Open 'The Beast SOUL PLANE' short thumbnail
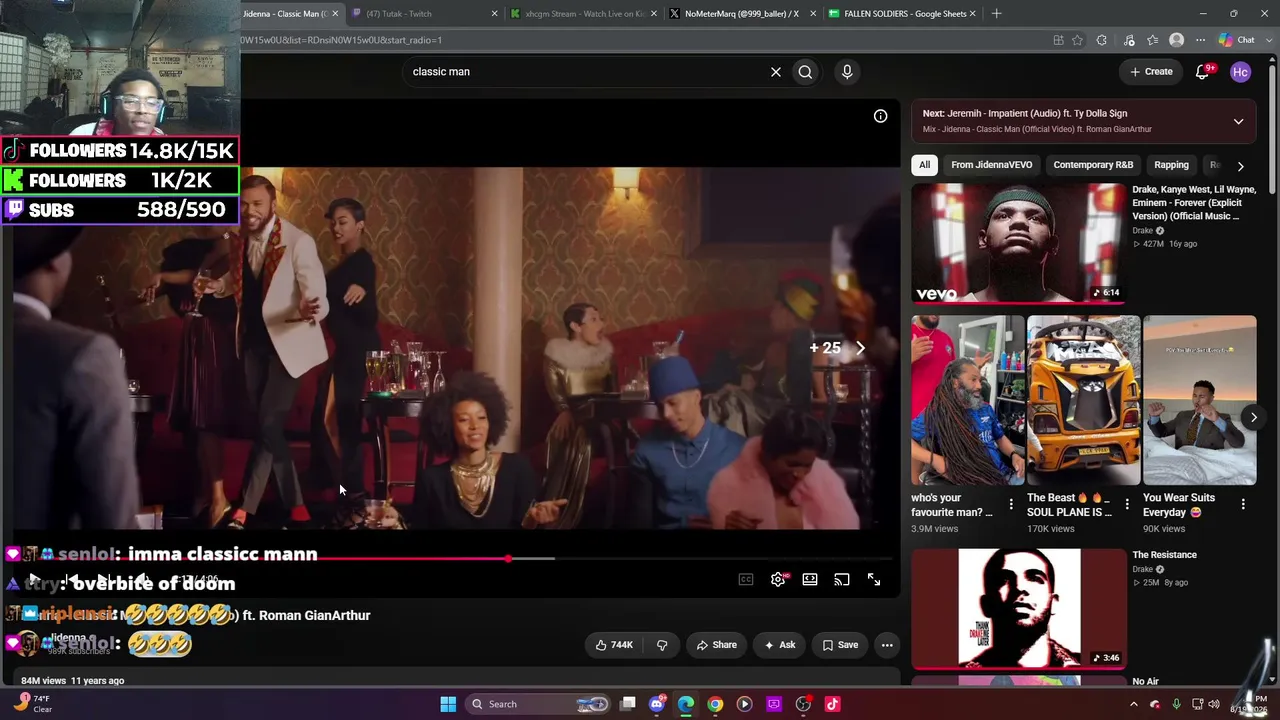 click(1083, 400)
